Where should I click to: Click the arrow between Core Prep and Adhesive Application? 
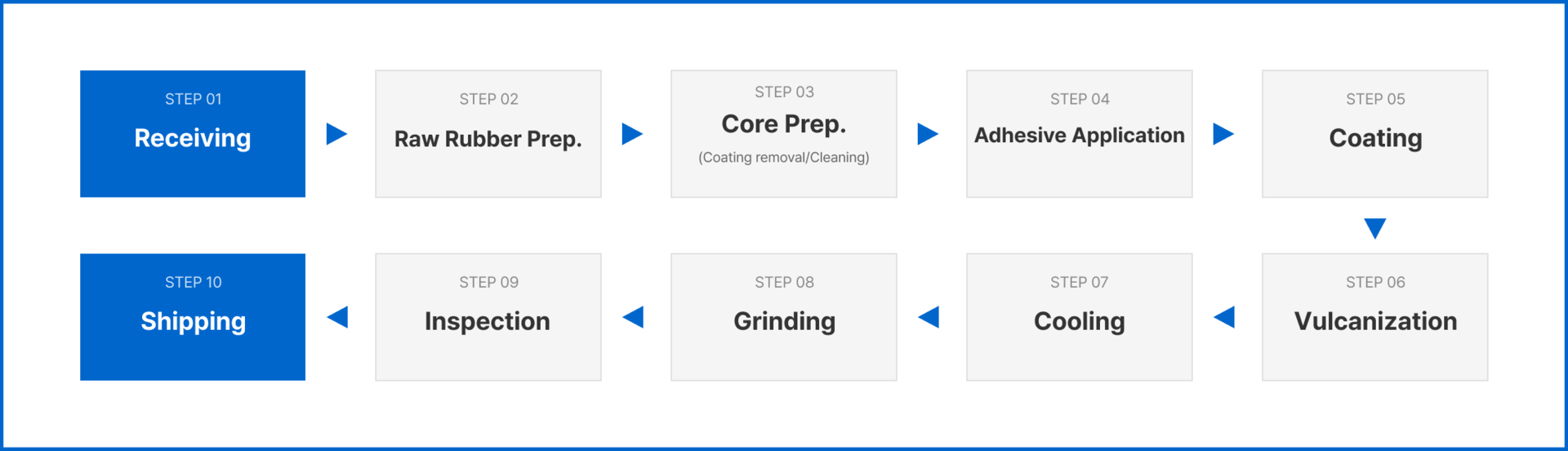(x=929, y=134)
